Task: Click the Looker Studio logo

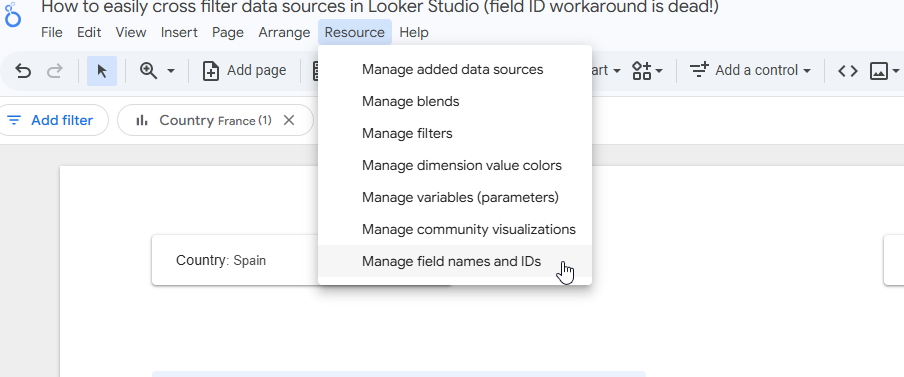Action: (12, 15)
